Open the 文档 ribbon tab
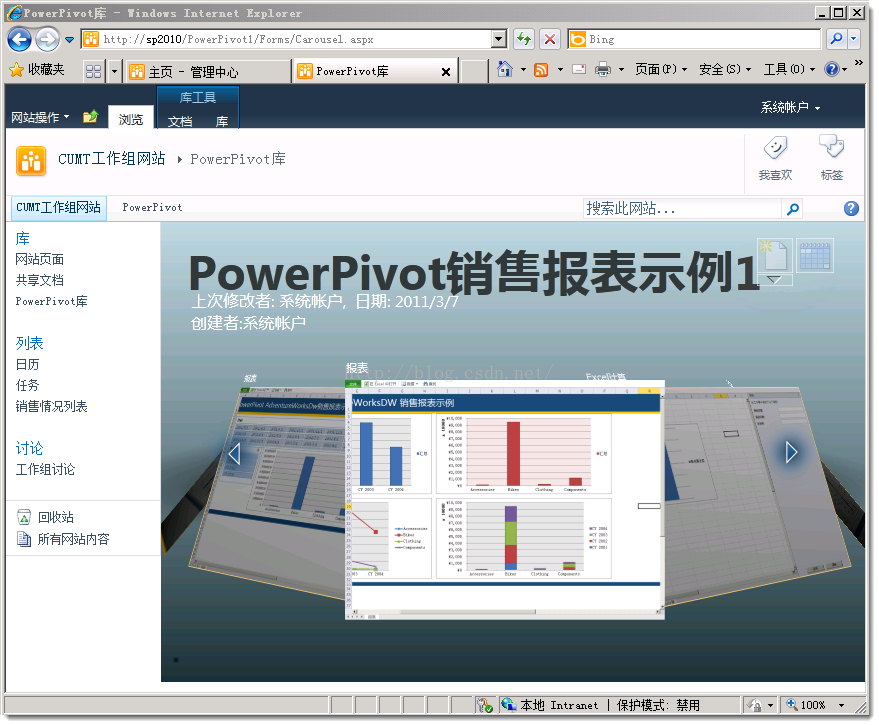This screenshot has height=725, width=879. click(x=180, y=121)
